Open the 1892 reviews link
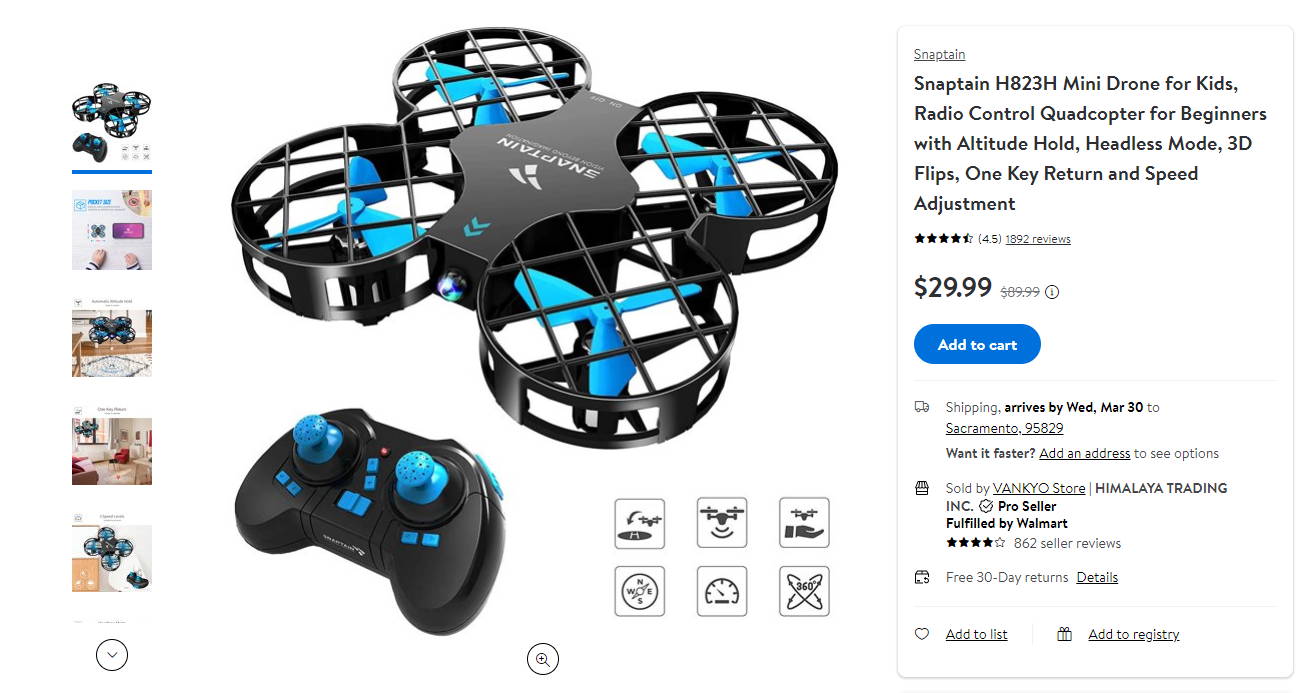This screenshot has height=693, width=1315. point(1038,239)
